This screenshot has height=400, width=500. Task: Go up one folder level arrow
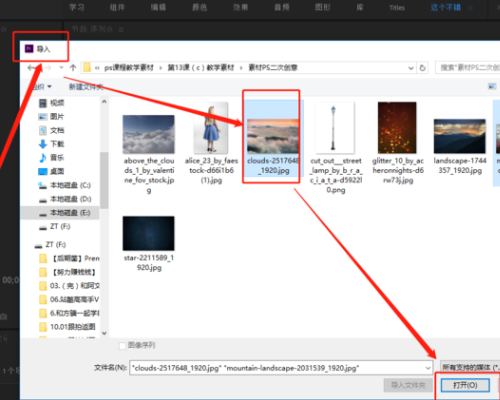pyautogui.click(x=73, y=68)
